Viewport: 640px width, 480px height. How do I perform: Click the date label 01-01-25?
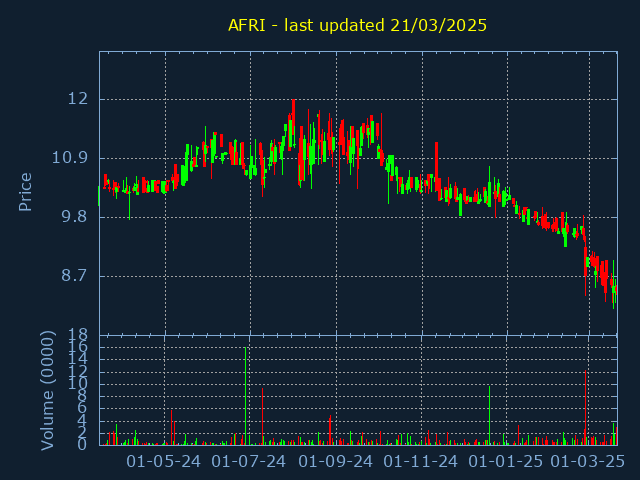506,462
